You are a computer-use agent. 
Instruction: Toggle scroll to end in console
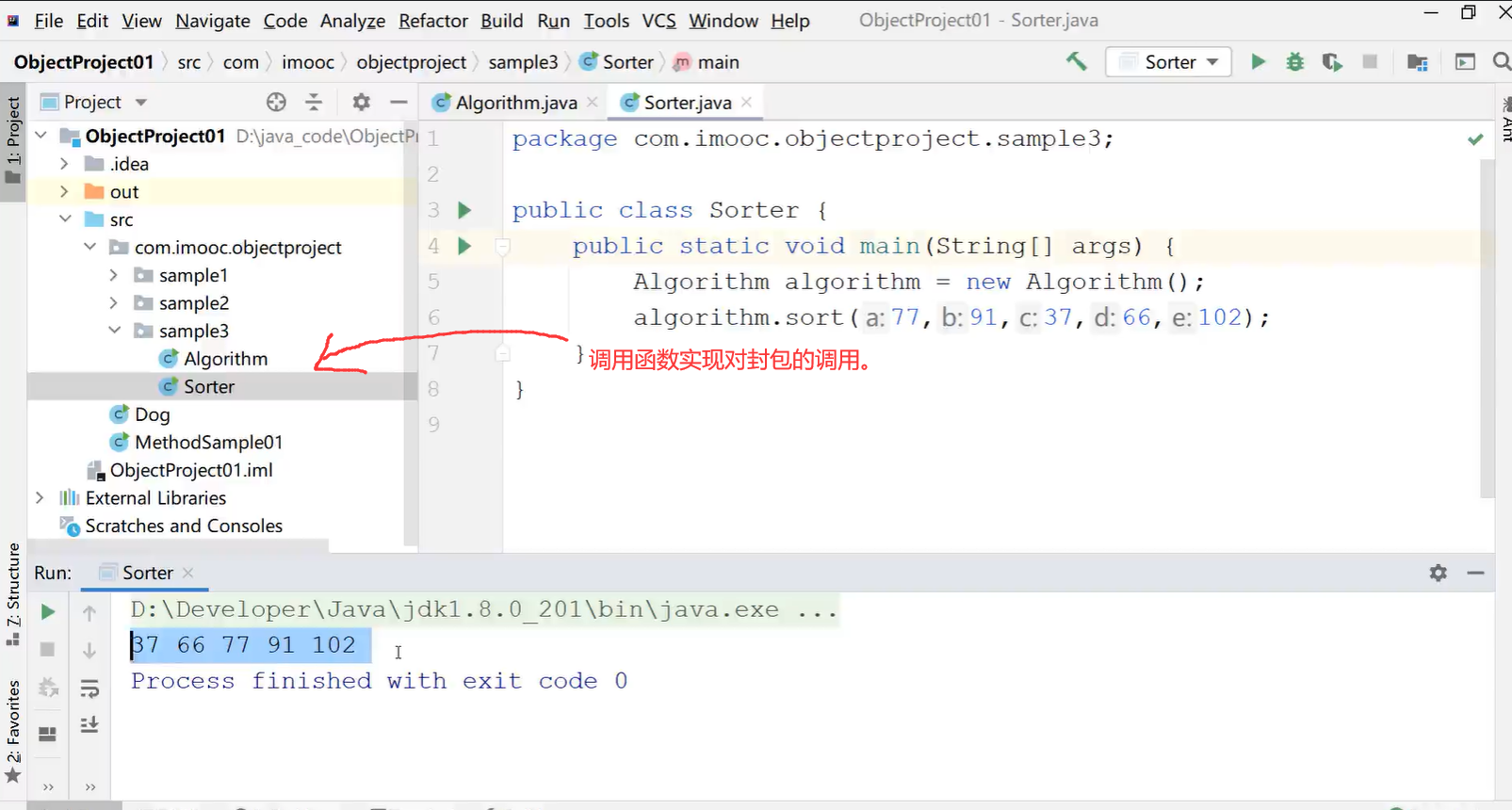pos(89,725)
